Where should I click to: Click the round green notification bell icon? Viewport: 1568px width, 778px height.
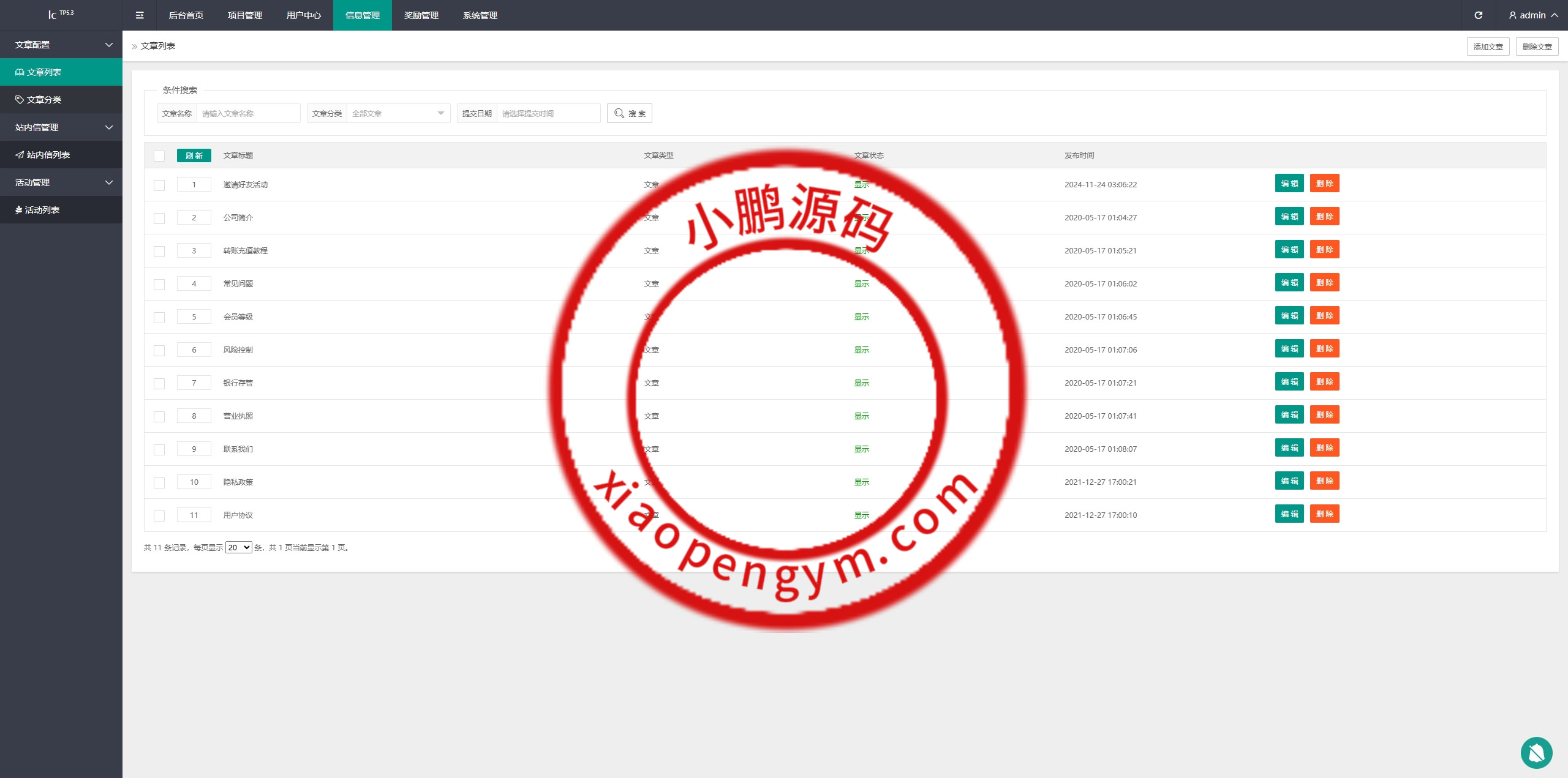(1536, 752)
